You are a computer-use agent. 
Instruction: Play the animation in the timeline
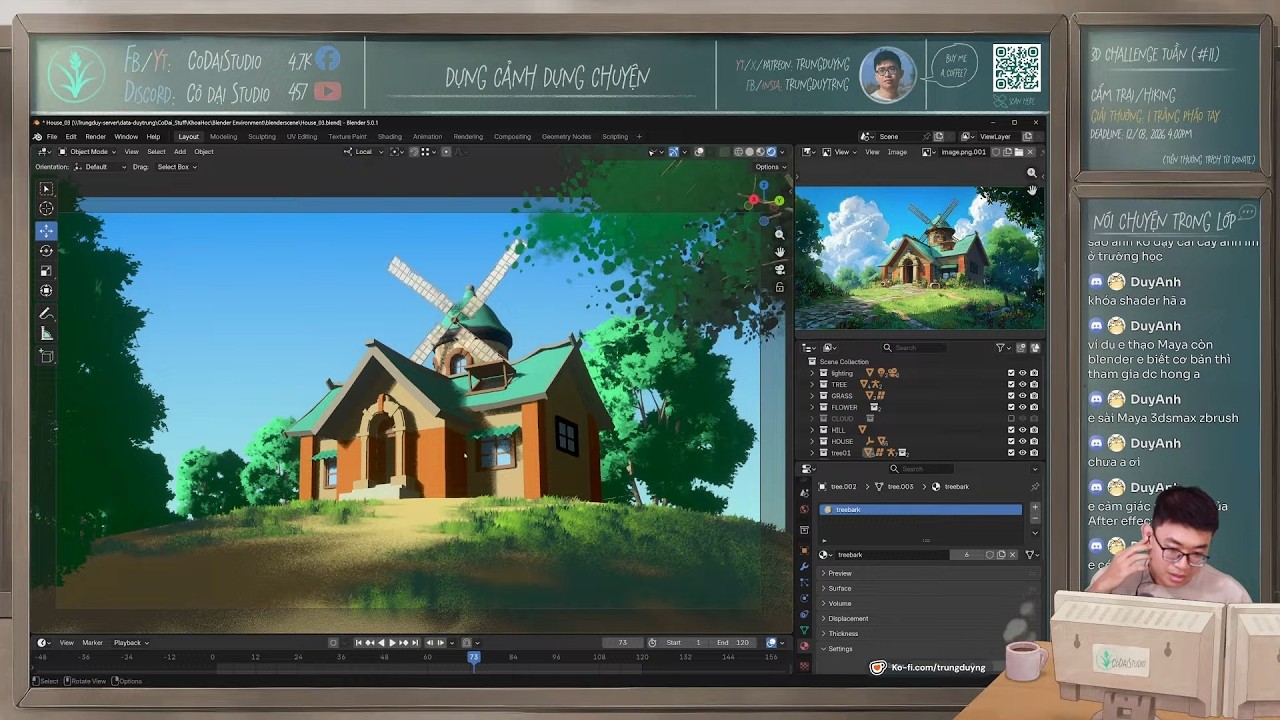392,643
